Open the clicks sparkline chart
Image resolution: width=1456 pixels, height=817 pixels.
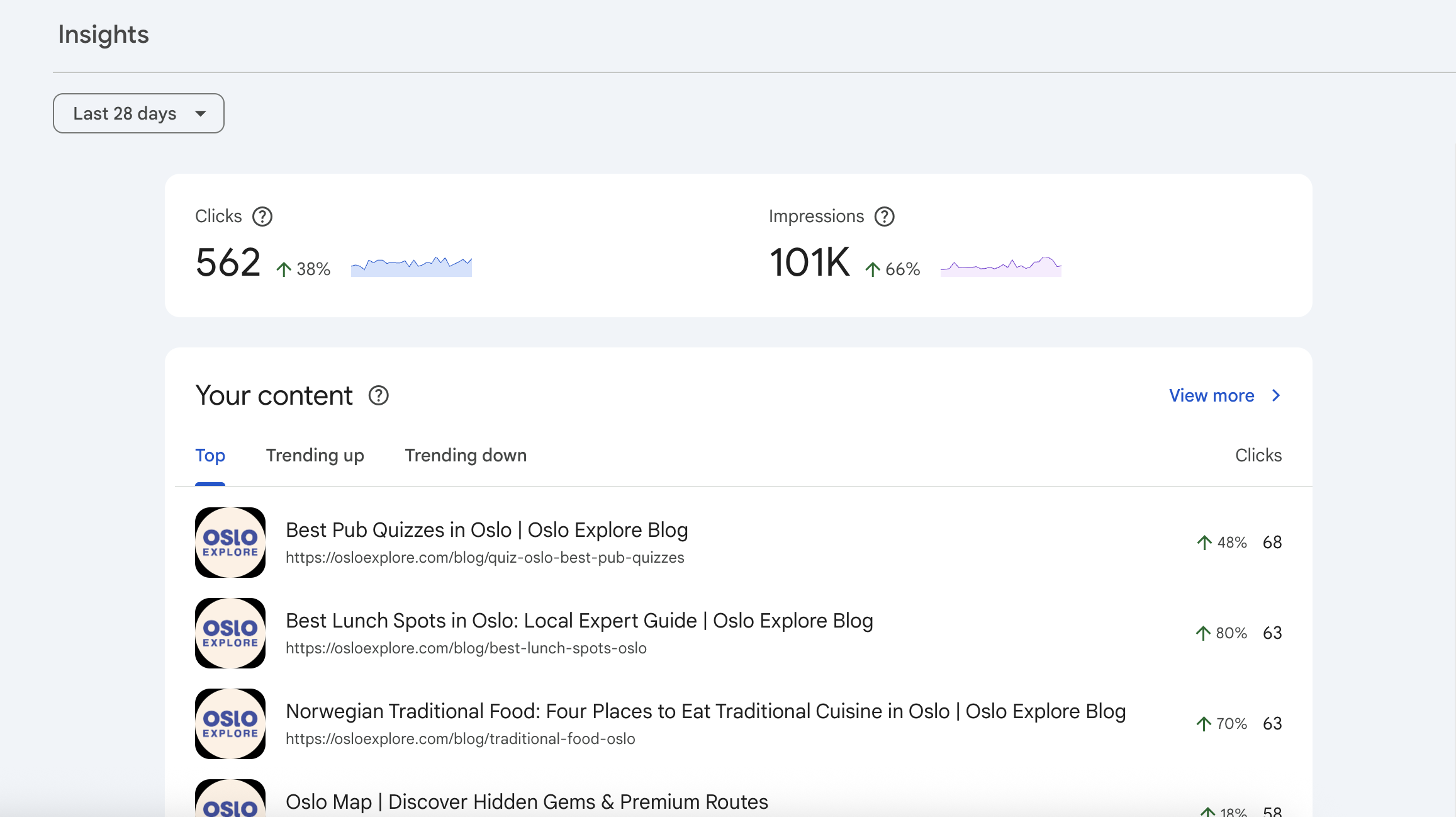[412, 266]
